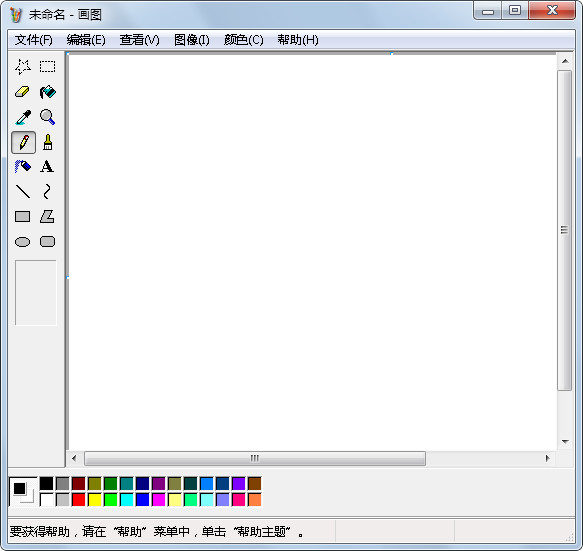Image resolution: width=583 pixels, height=551 pixels.
Task: Select the Airbrush spray tool
Action: click(23, 167)
